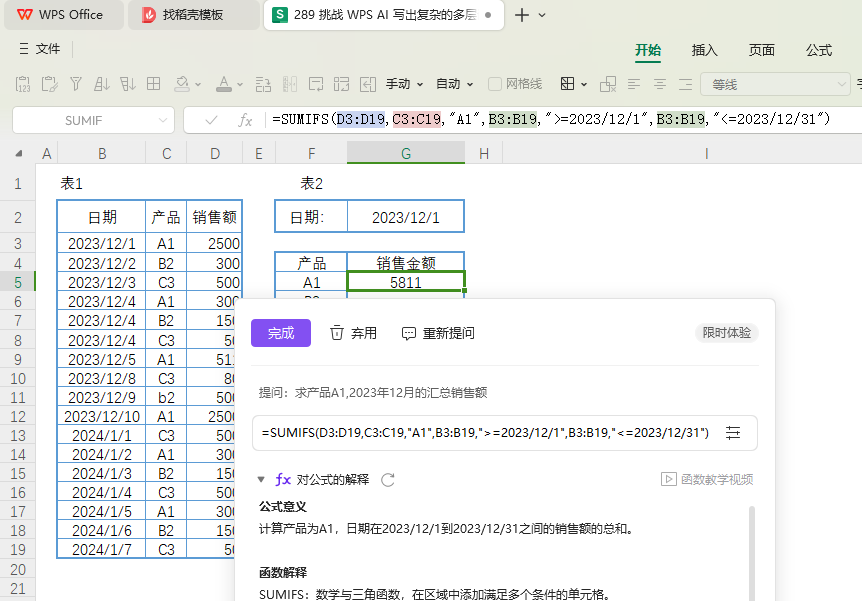Switch to the WPS Office home tab

63,15
